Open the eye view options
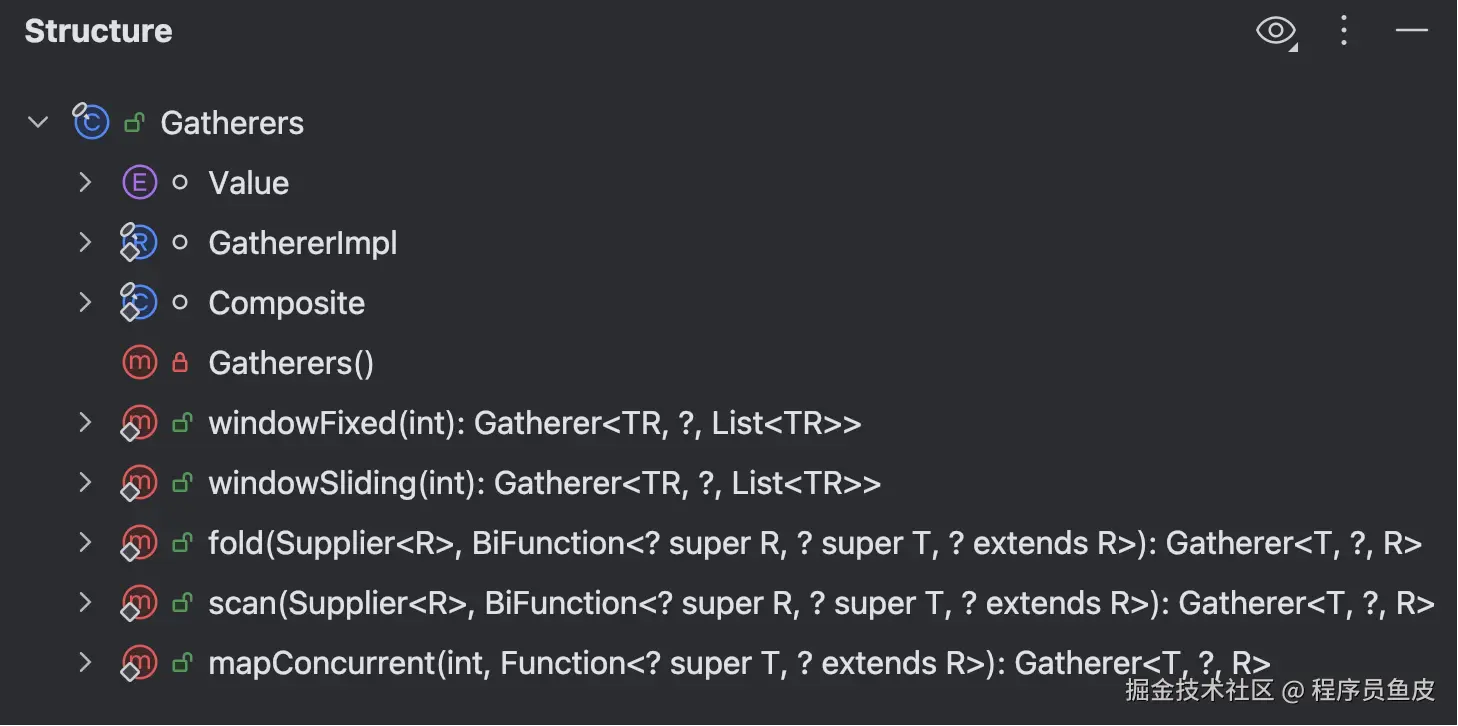The image size is (1458, 726). click(x=1276, y=32)
